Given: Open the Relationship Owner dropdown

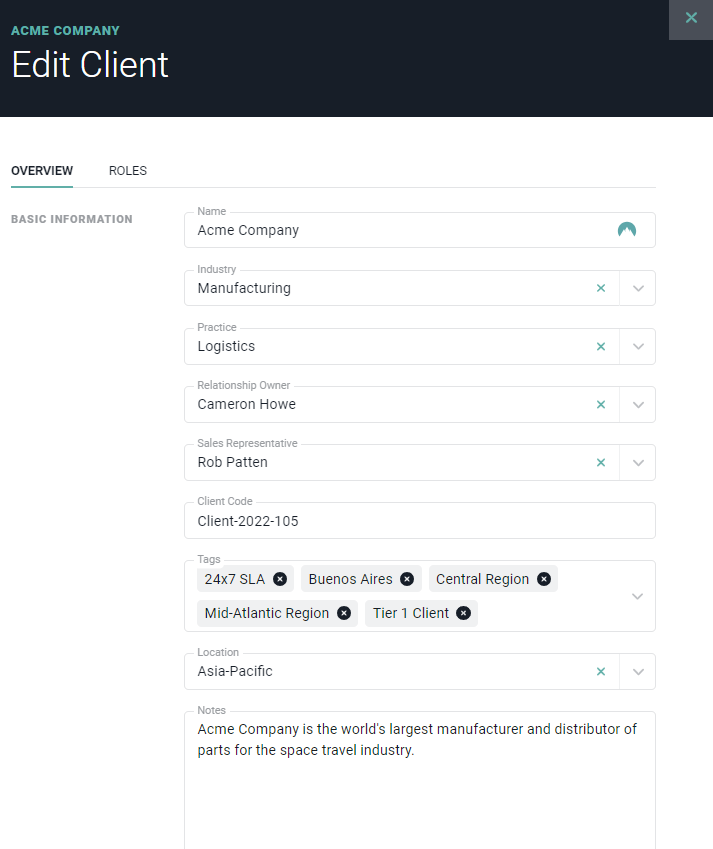Looking at the screenshot, I should (x=638, y=404).
